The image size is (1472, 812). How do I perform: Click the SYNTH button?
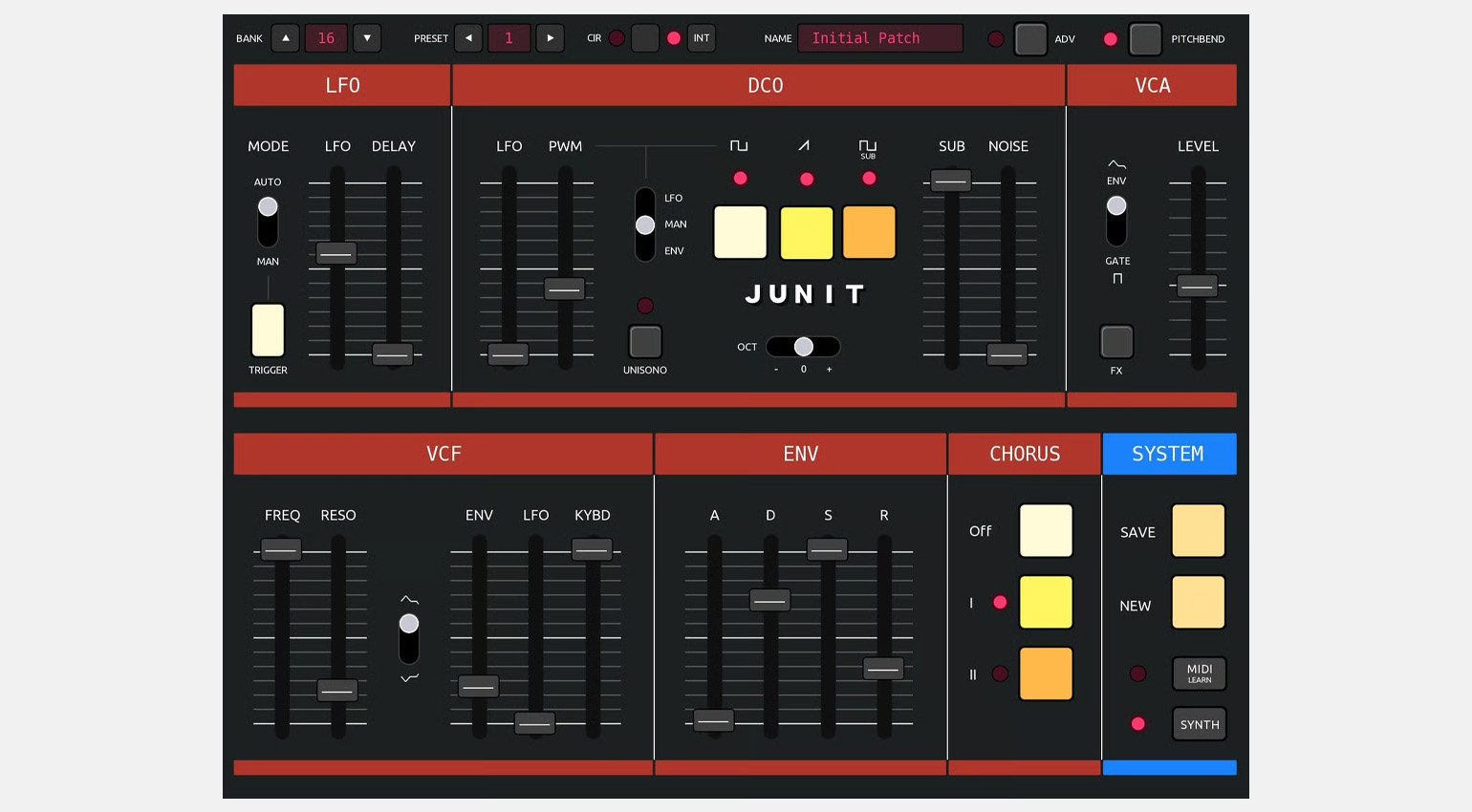[x=1199, y=724]
